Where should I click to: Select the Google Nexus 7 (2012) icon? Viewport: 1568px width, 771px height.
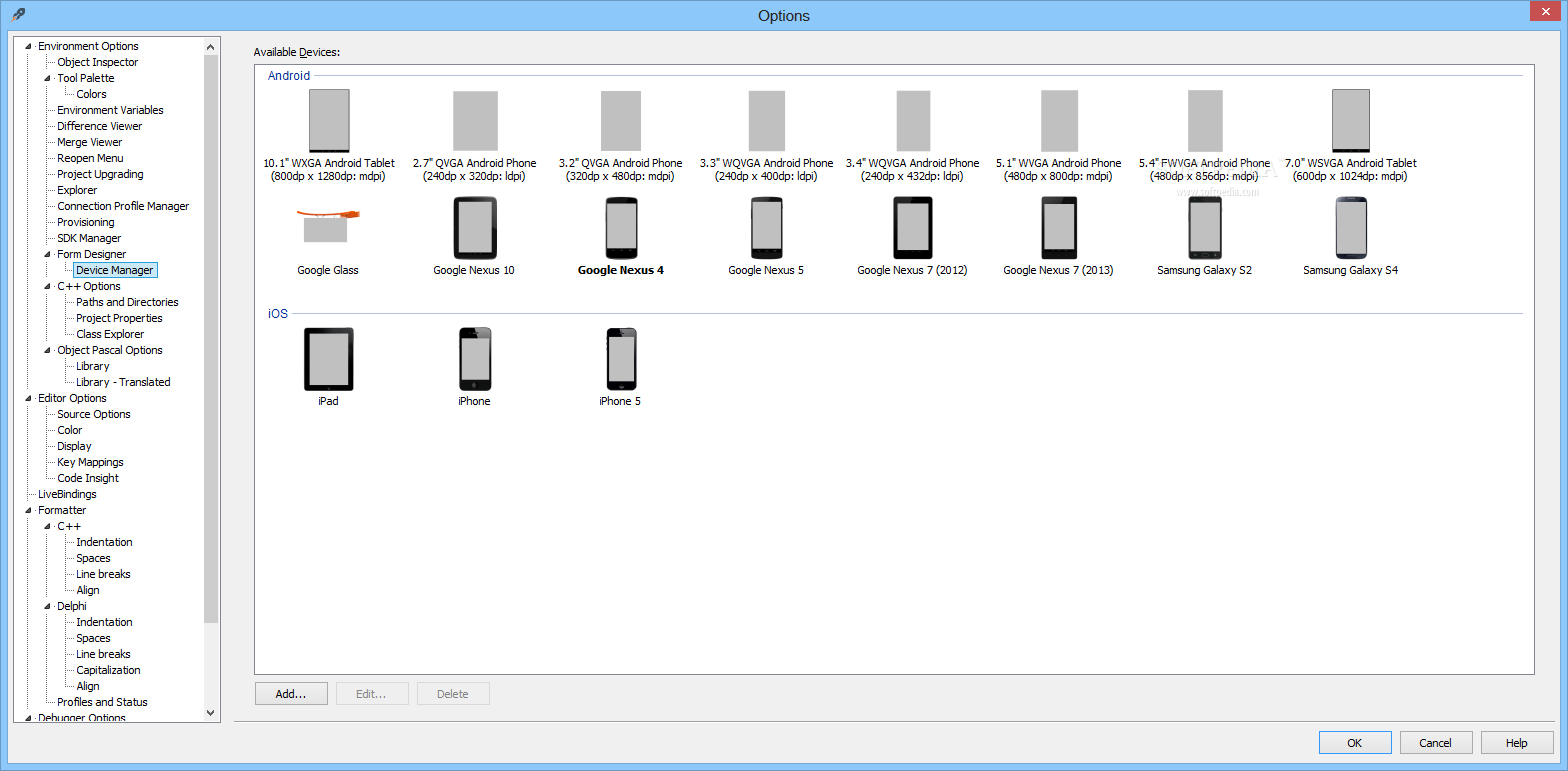[x=913, y=228]
